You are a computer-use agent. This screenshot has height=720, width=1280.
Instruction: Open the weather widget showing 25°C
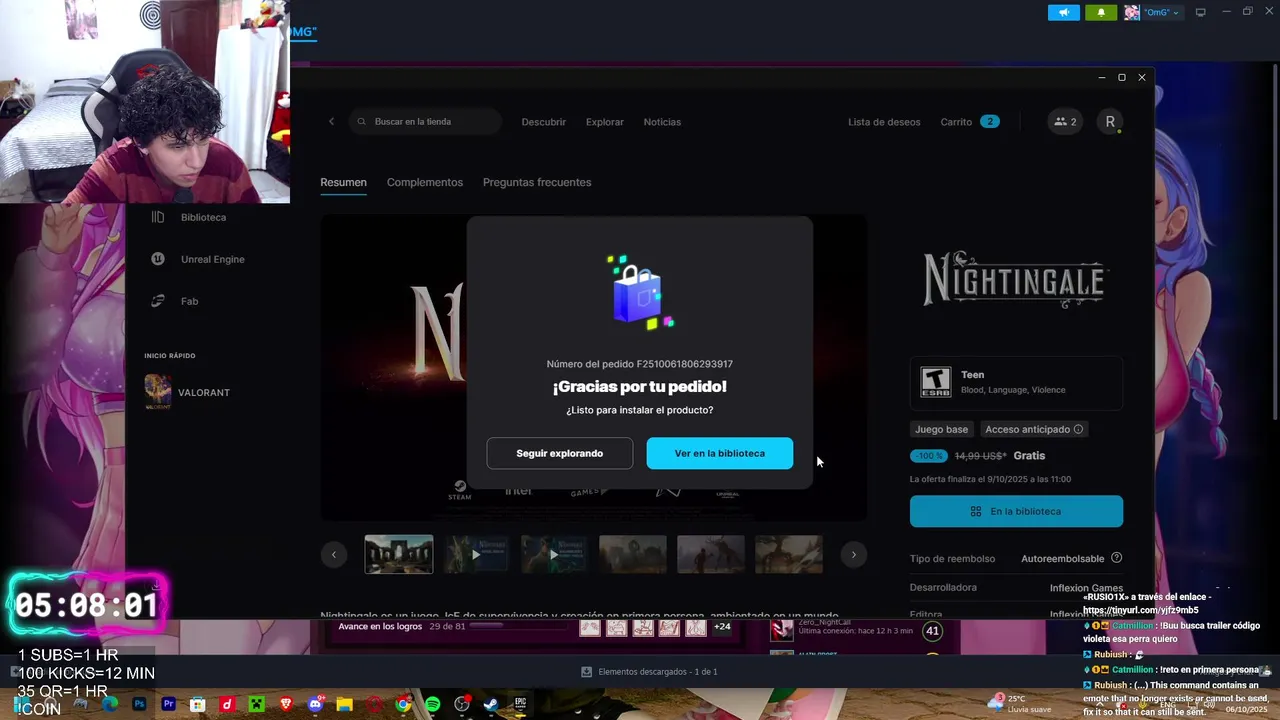click(x=1019, y=704)
